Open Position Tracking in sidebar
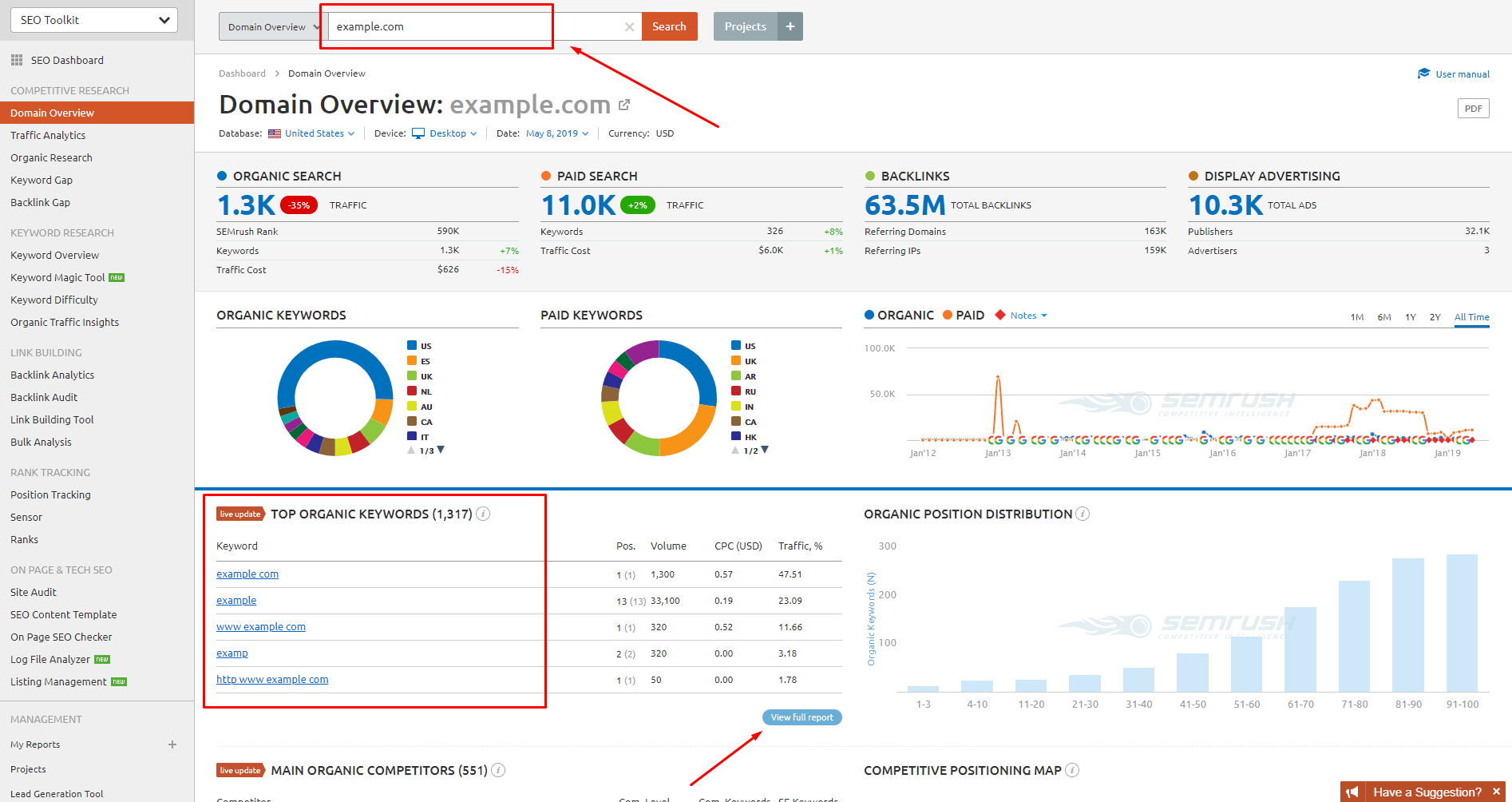The width and height of the screenshot is (1512, 802). point(50,494)
